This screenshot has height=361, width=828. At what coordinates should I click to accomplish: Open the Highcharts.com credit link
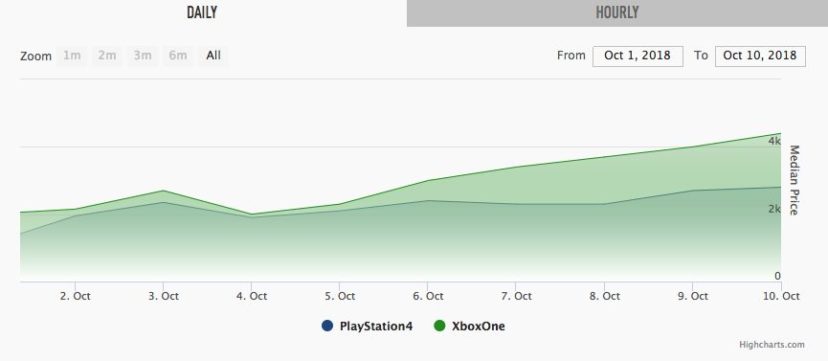pos(773,345)
